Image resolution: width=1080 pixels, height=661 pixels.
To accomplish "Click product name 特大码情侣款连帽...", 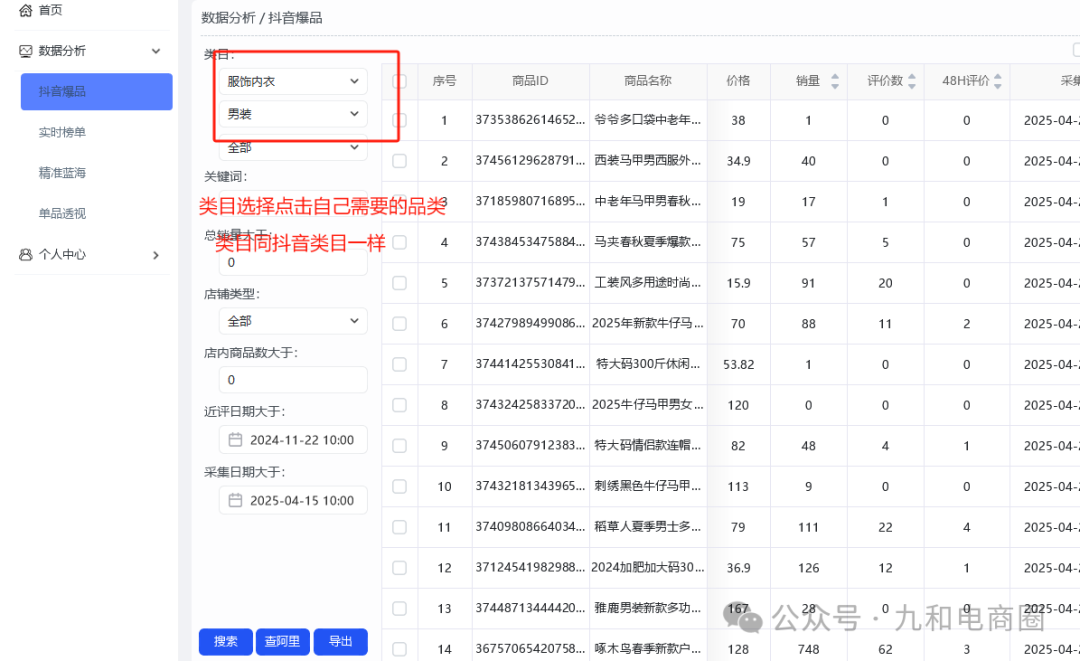I will [x=647, y=445].
